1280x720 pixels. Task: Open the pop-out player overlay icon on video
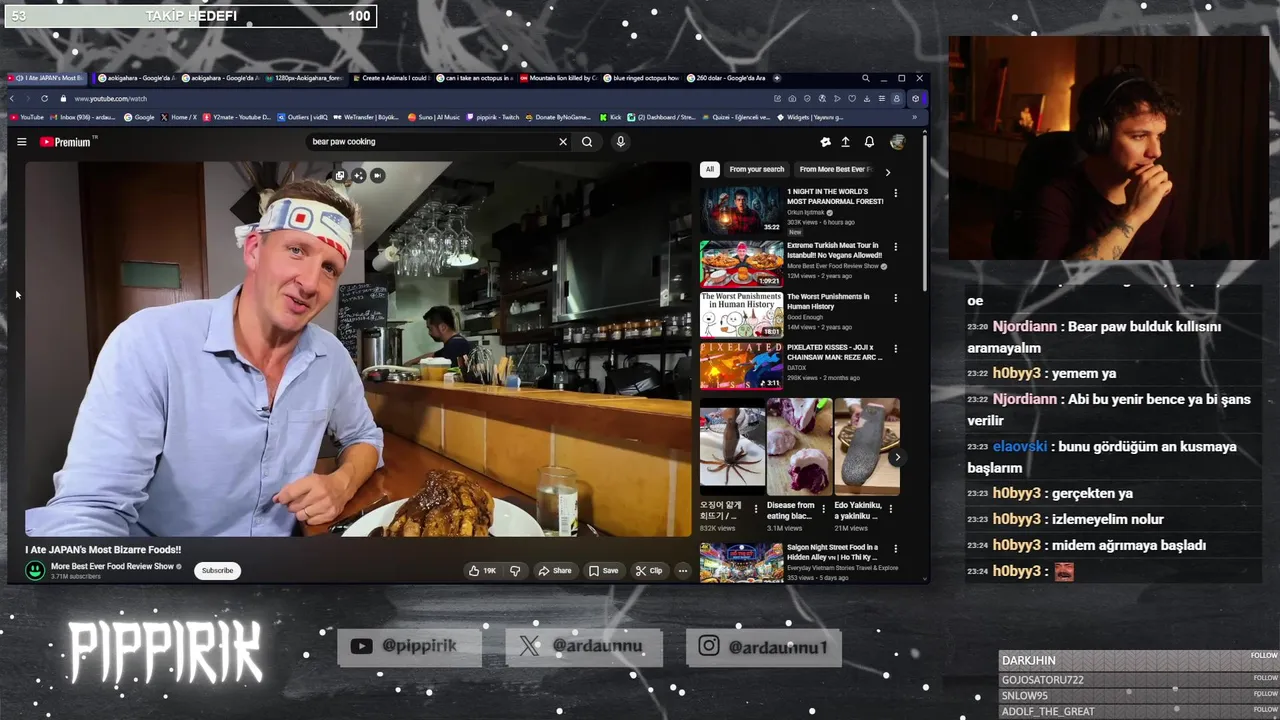(x=340, y=176)
